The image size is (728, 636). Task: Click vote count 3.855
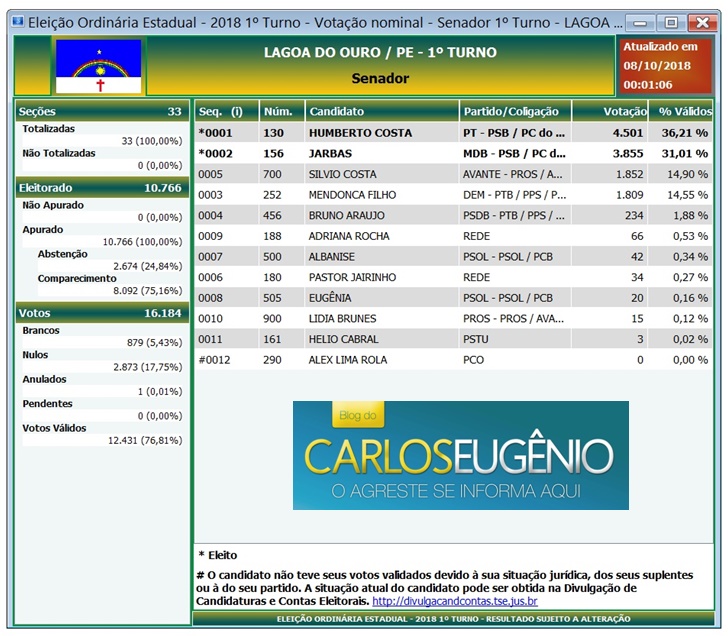point(628,154)
